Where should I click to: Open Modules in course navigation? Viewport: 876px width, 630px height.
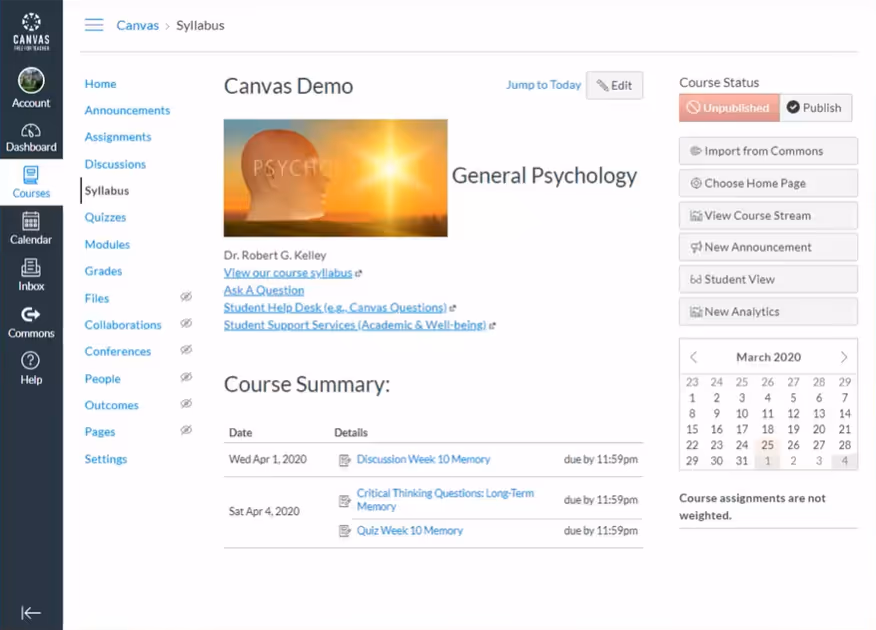coord(107,245)
